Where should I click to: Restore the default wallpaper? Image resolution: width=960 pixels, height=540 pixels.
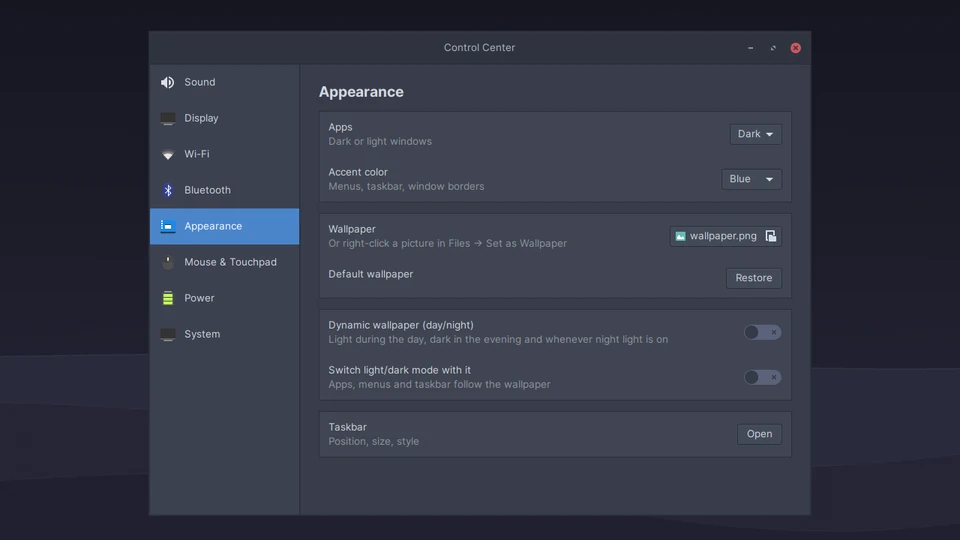(754, 278)
